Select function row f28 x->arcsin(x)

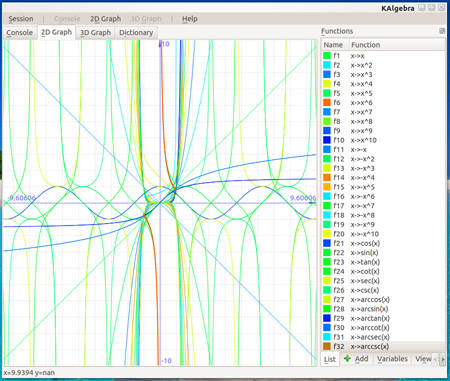pyautogui.click(x=383, y=309)
